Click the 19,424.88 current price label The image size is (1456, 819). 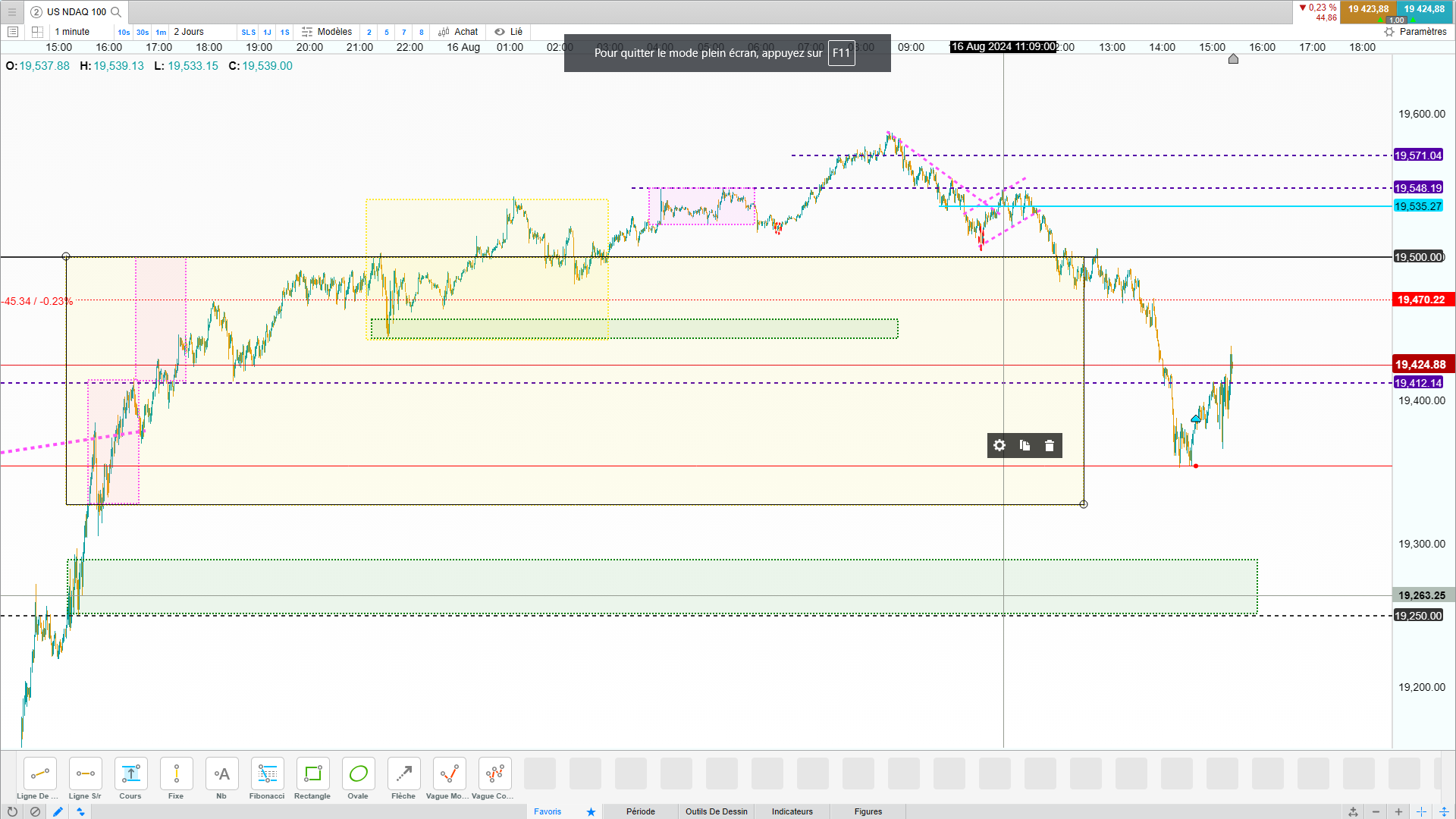[x=1421, y=365]
